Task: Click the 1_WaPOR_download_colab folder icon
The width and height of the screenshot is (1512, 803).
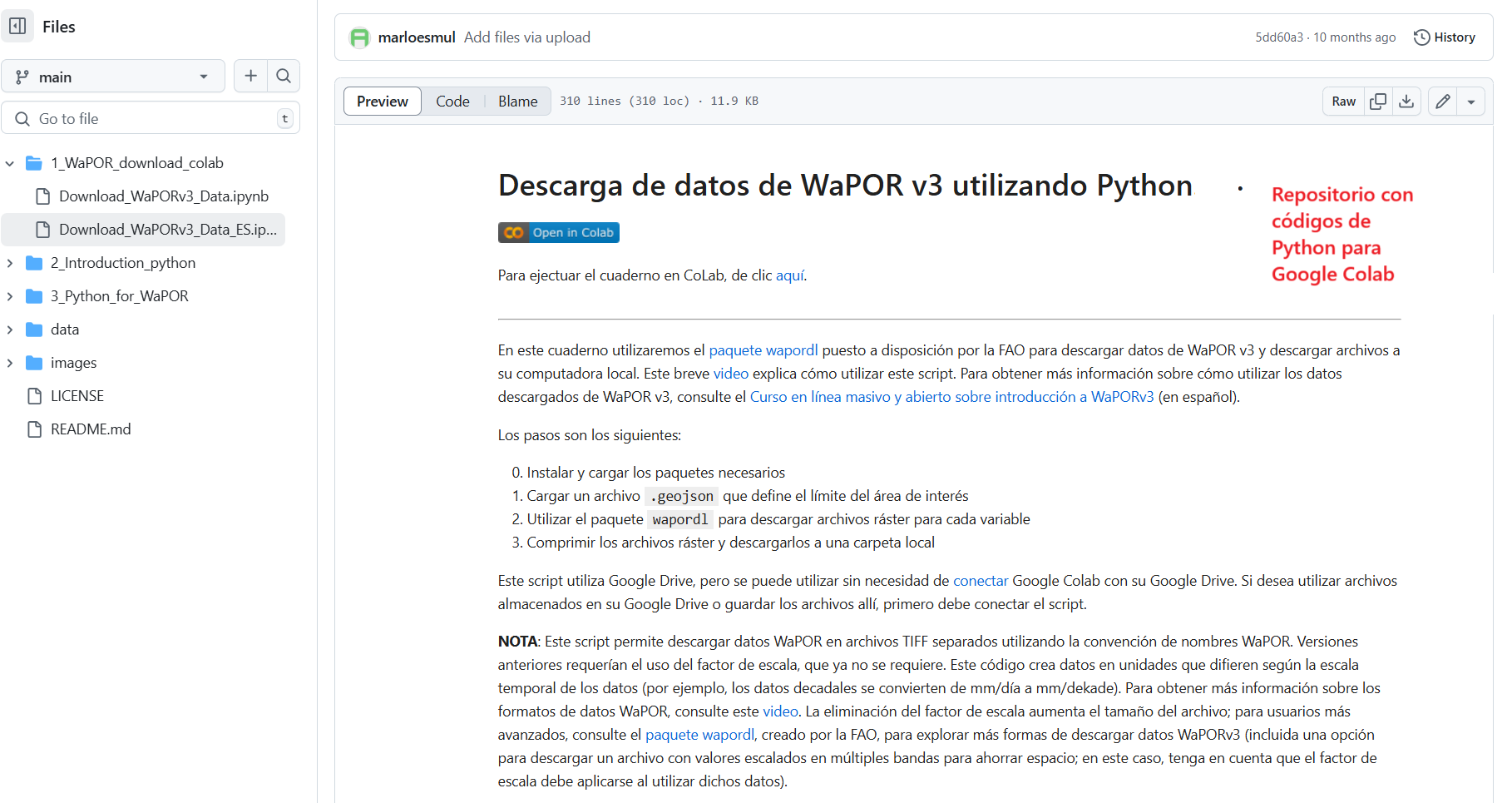Action: (x=34, y=163)
